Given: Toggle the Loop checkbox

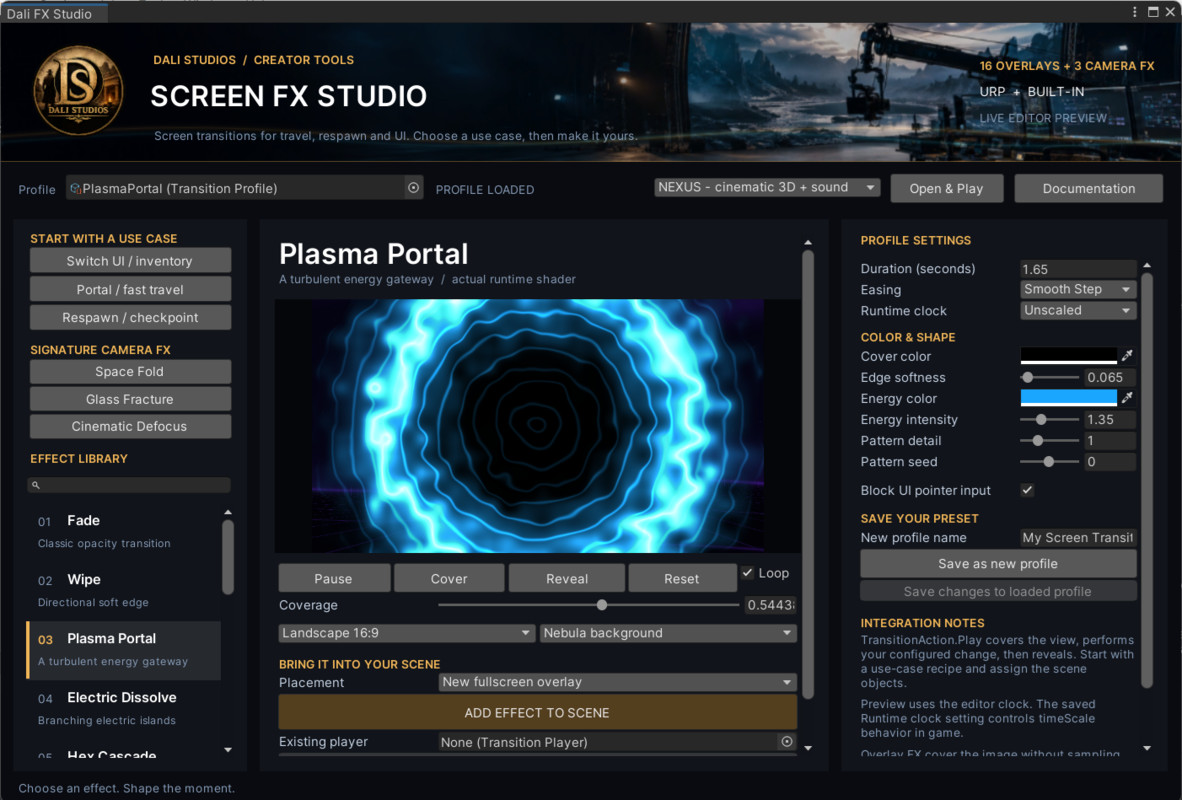Looking at the screenshot, I should (x=747, y=573).
